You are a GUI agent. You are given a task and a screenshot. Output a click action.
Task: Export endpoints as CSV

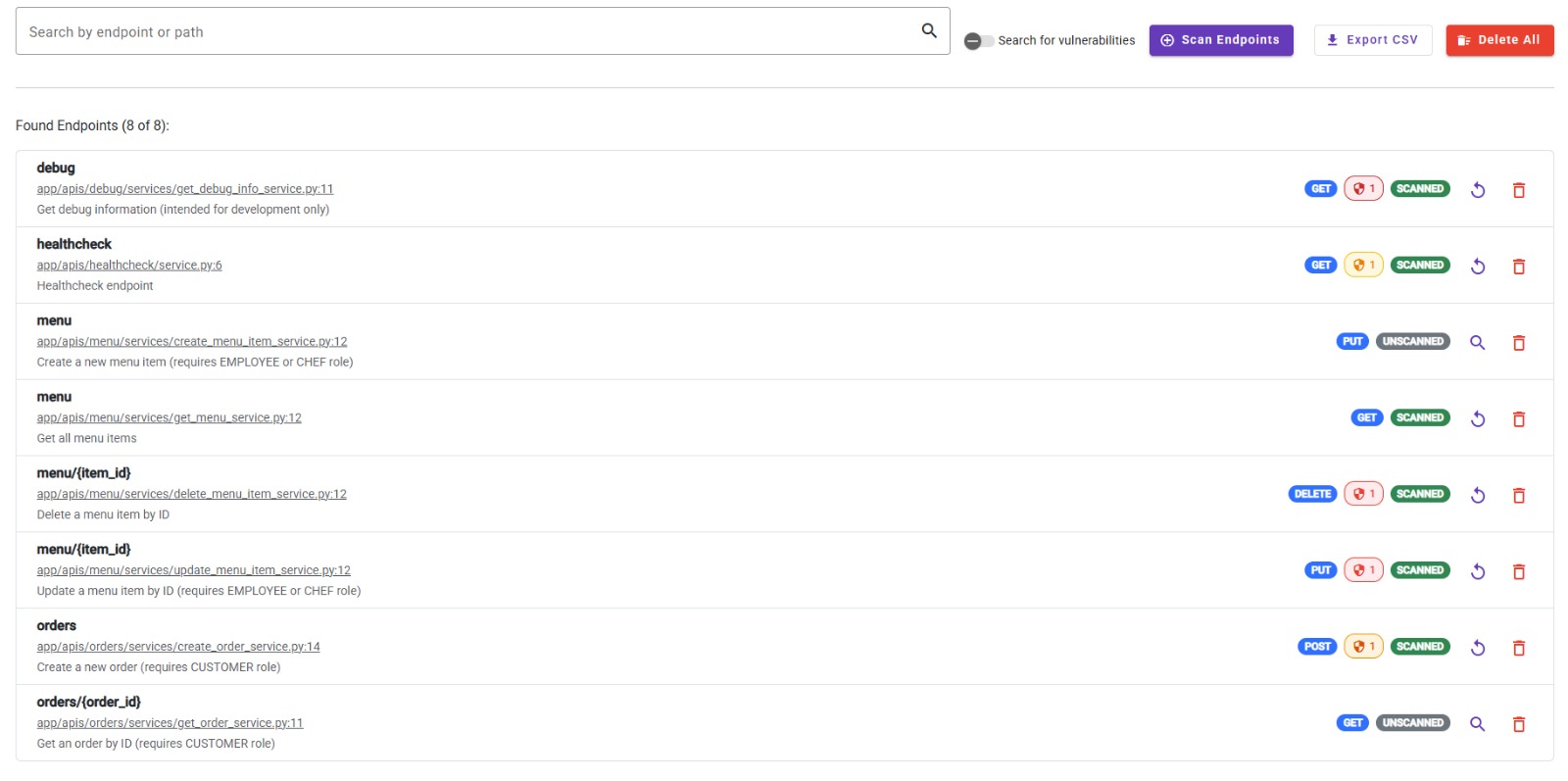pyautogui.click(x=1373, y=40)
